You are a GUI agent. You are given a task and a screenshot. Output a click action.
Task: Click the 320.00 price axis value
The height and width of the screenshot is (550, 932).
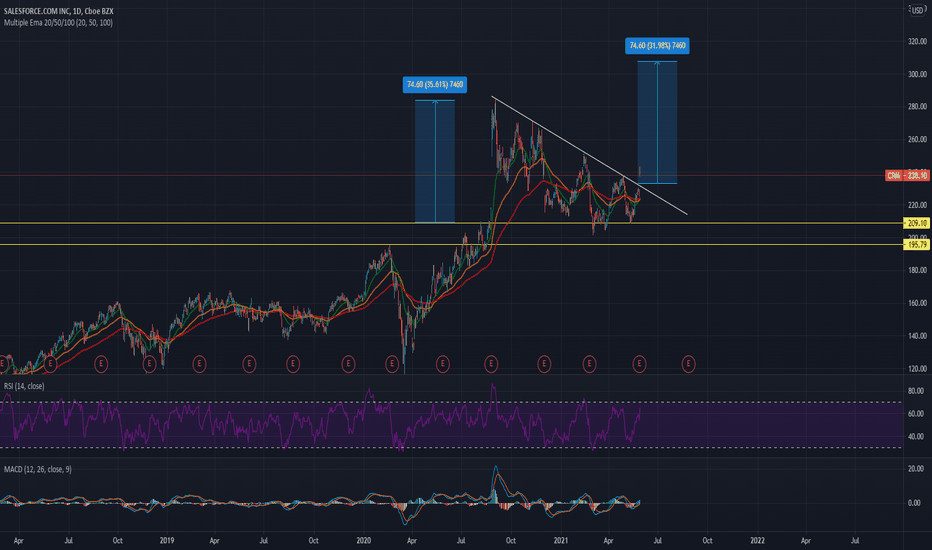917,42
